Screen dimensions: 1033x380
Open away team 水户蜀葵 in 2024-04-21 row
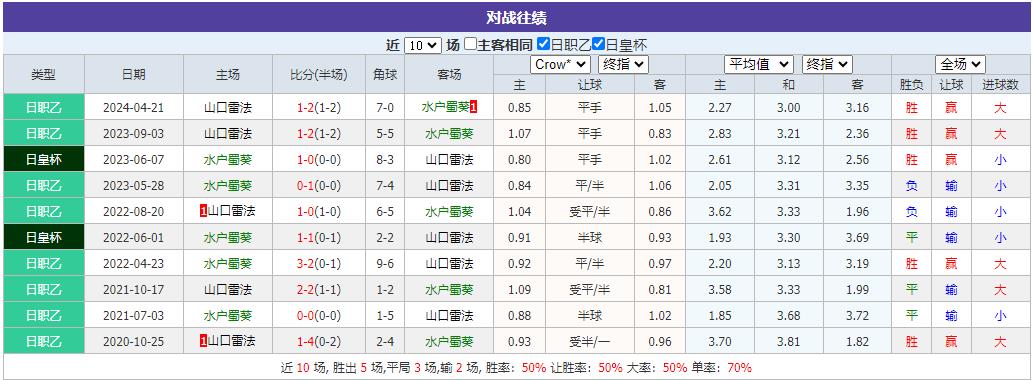(x=445, y=107)
